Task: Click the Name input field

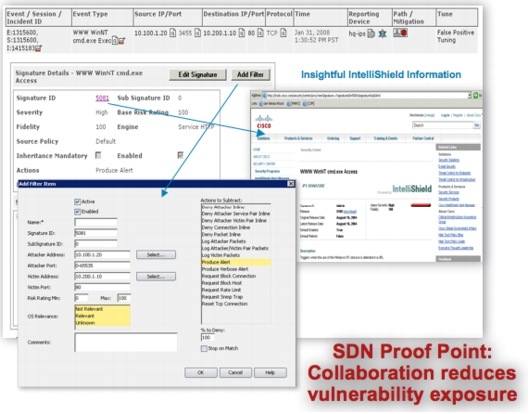Action: (96, 222)
